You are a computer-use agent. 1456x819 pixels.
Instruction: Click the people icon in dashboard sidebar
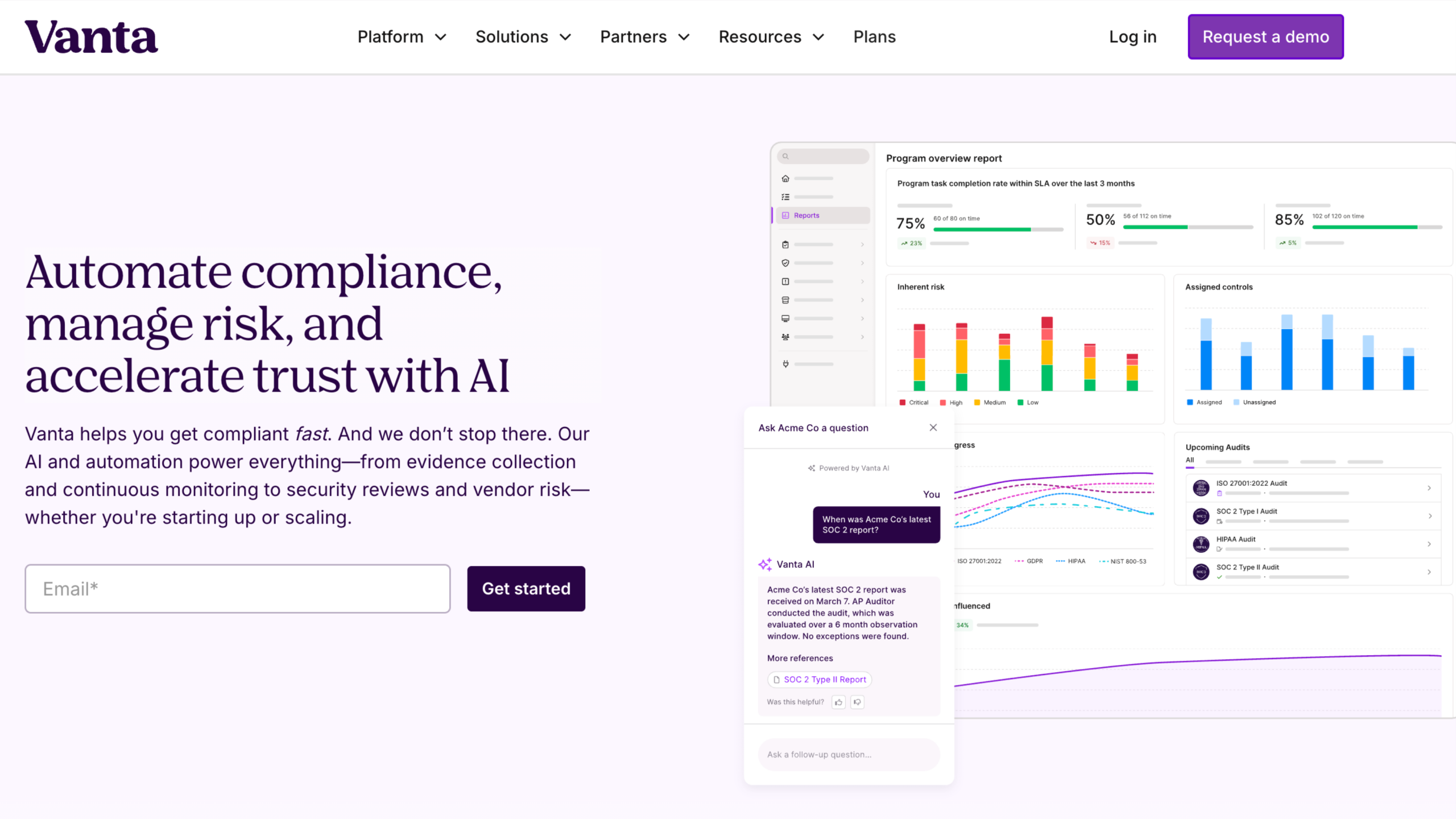pyautogui.click(x=785, y=337)
